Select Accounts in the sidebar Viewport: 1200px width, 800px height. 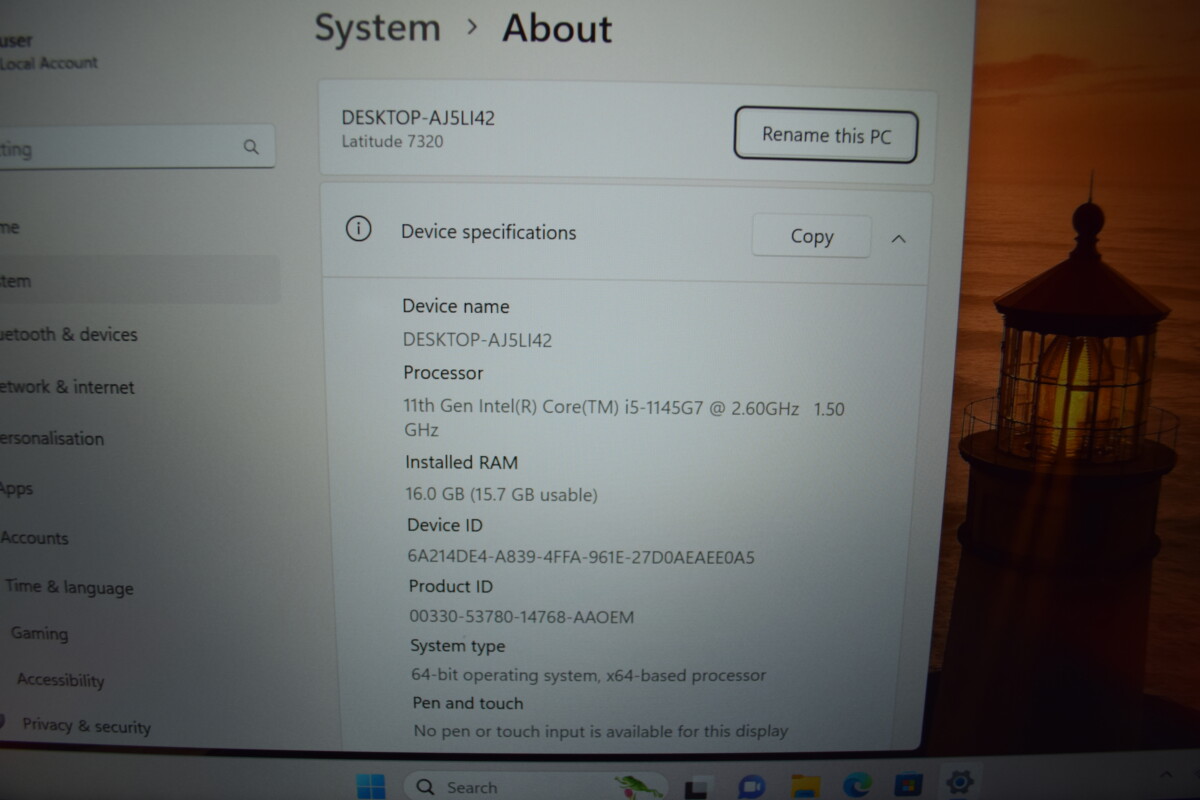pos(35,538)
